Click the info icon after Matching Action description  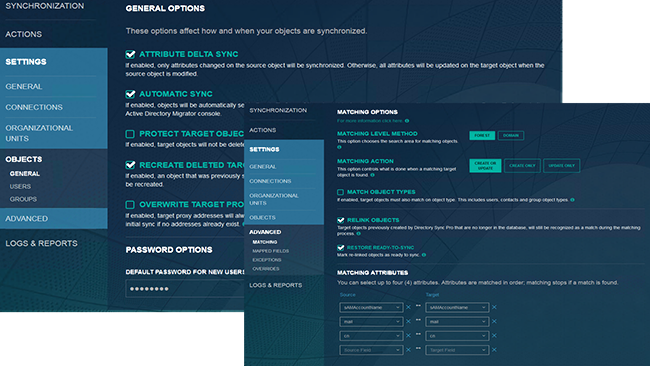(x=372, y=175)
